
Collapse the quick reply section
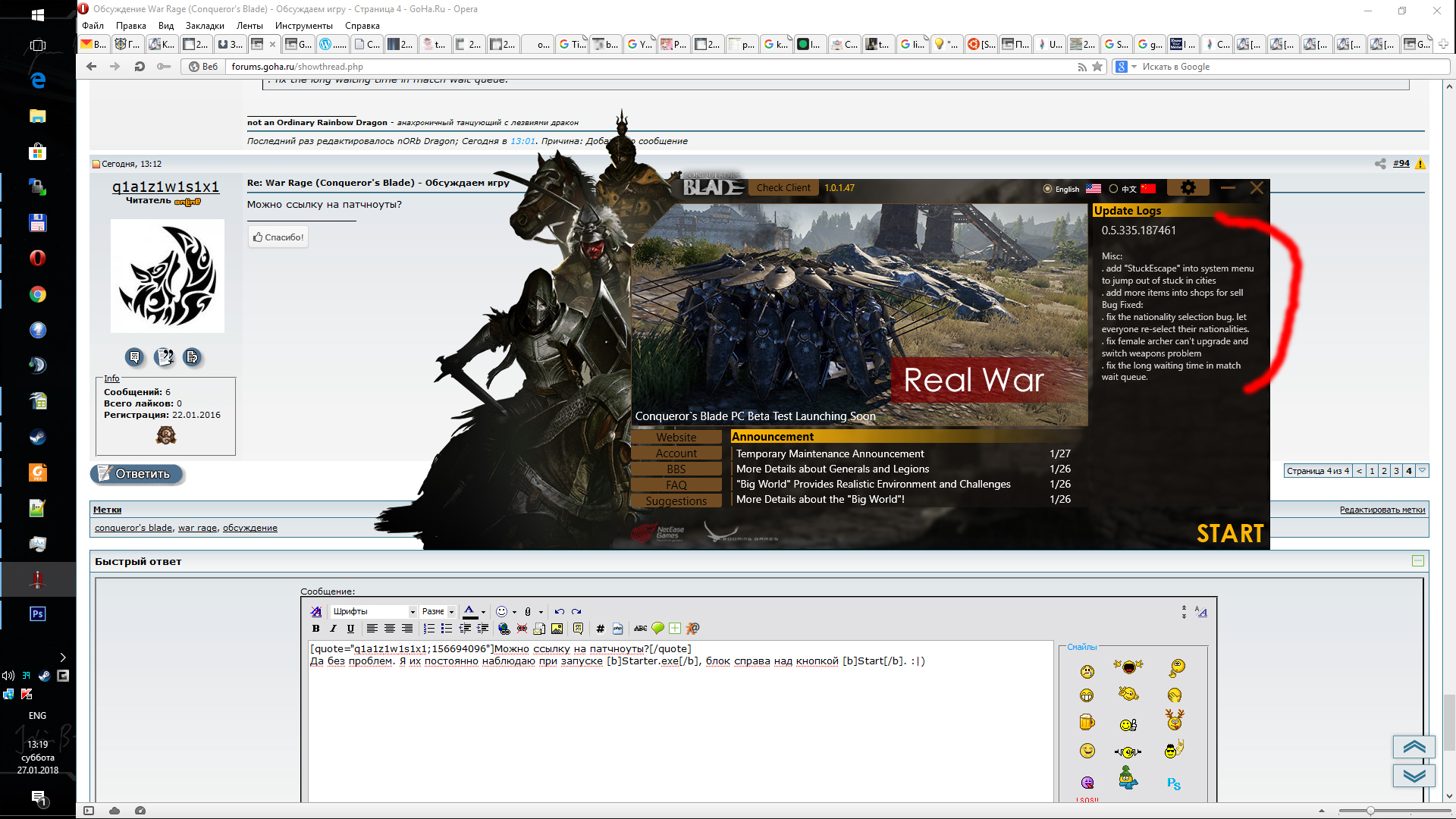coord(1418,561)
